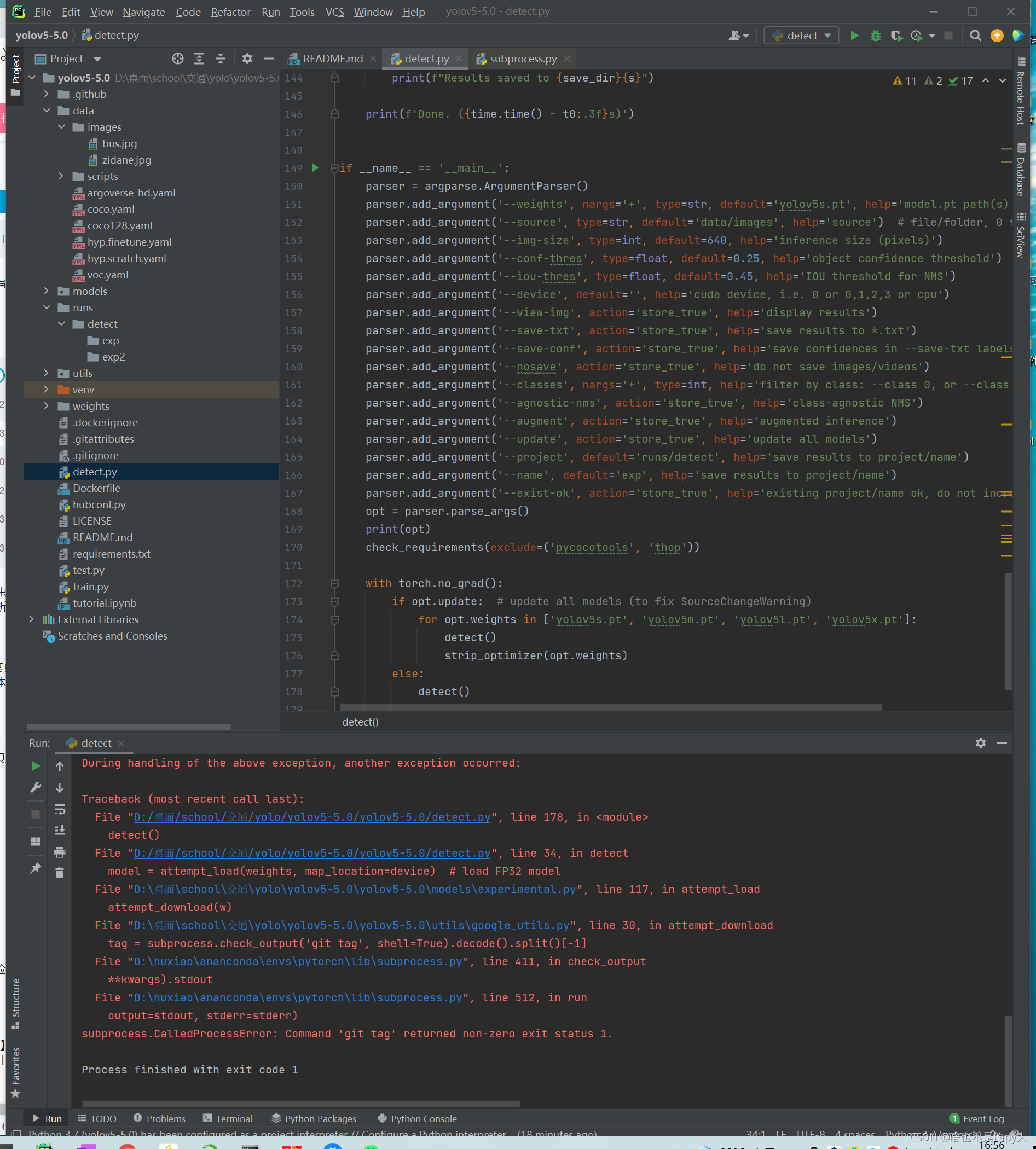Expand the models folder in the project tree

[47, 291]
